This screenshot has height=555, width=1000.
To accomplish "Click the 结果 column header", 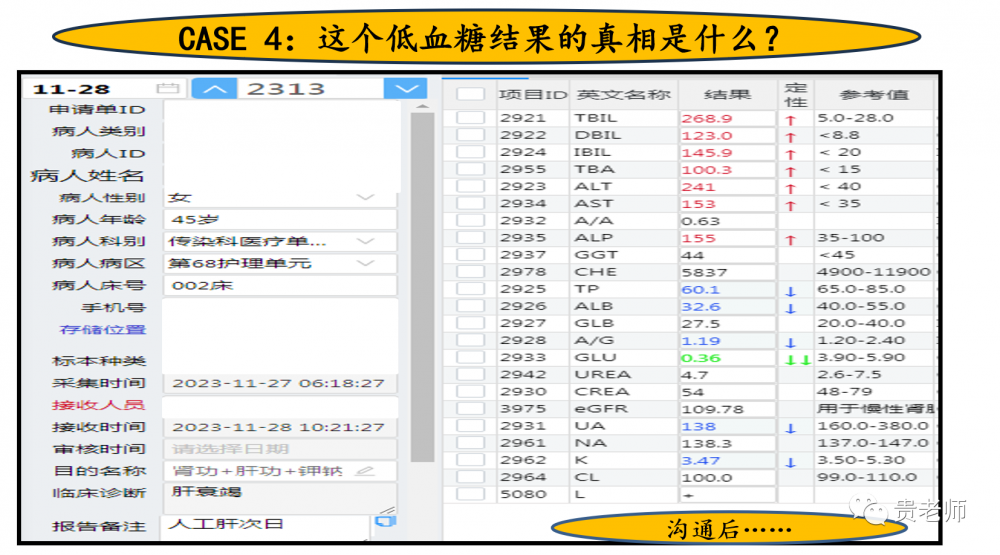I will click(727, 95).
